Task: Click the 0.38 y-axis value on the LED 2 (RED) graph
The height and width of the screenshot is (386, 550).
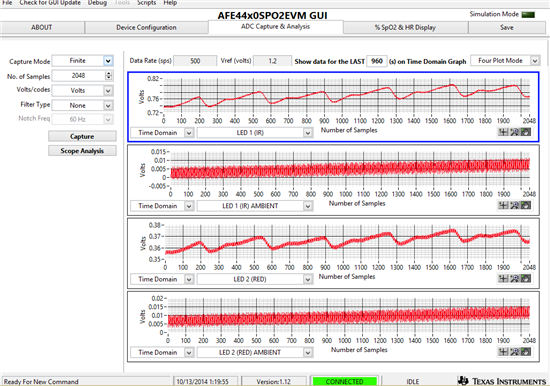Action: click(155, 225)
